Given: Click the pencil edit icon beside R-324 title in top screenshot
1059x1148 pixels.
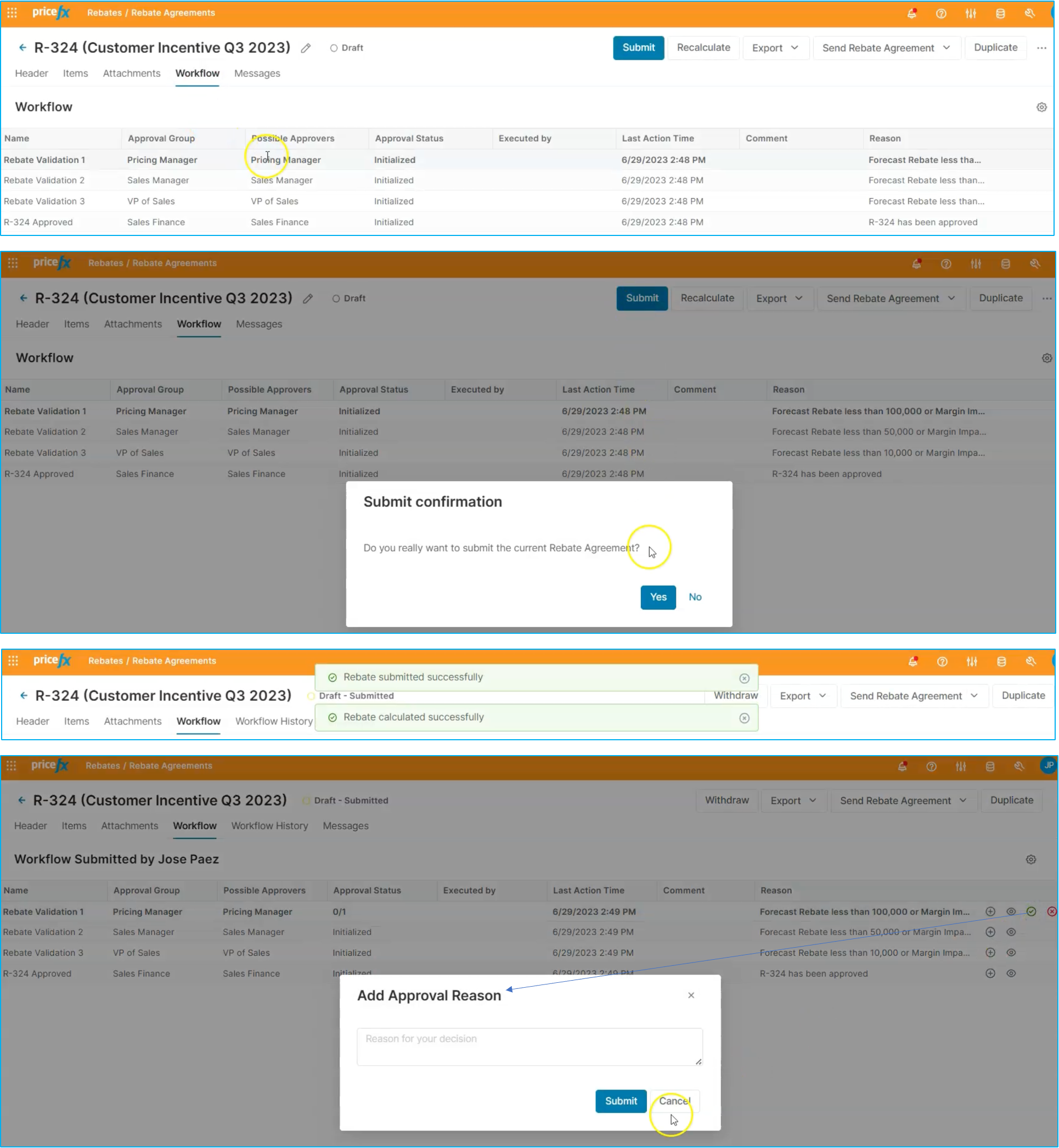Looking at the screenshot, I should [306, 48].
